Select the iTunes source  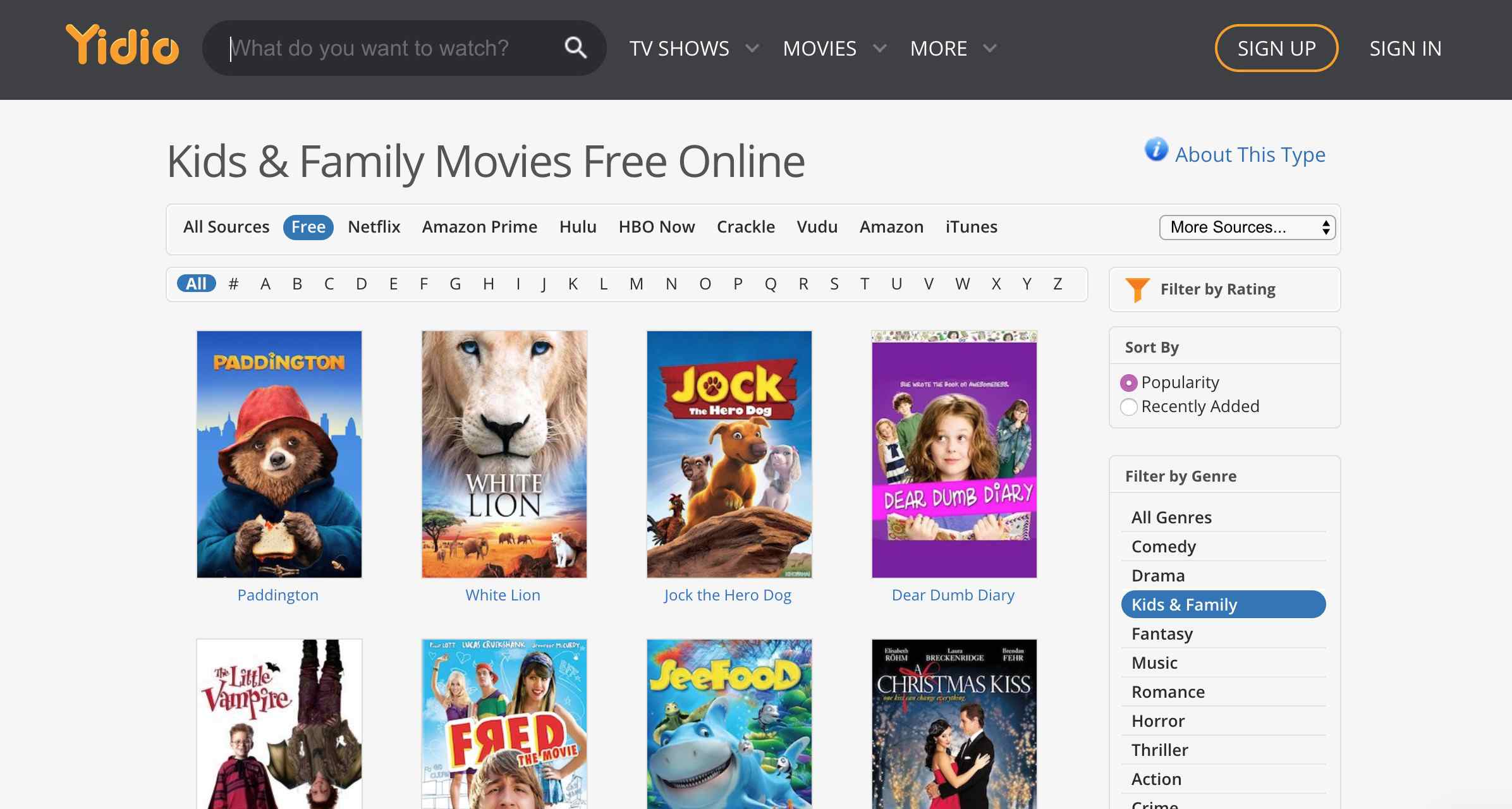pos(972,227)
